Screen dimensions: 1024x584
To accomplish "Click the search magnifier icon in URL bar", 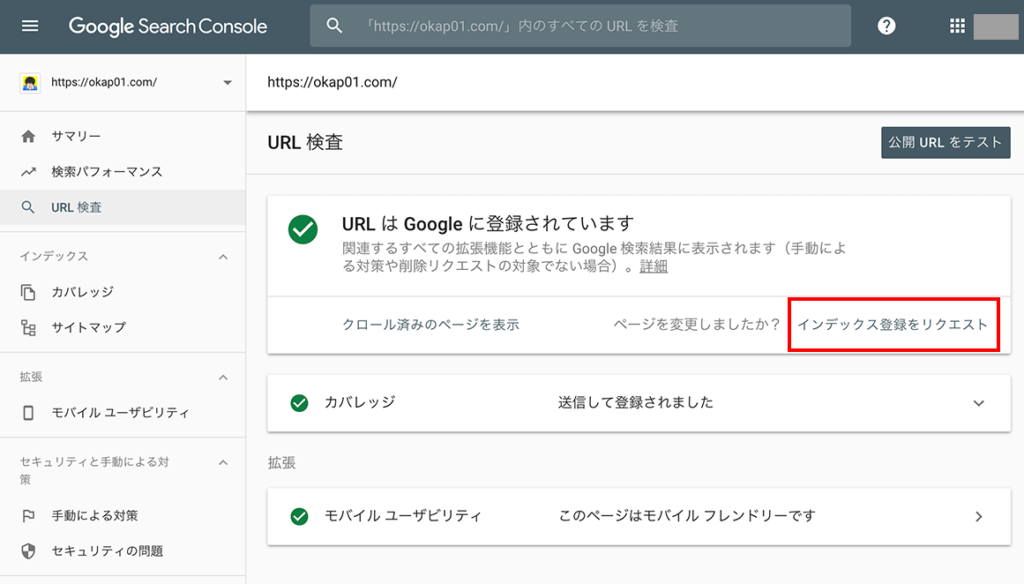I will 334,26.
